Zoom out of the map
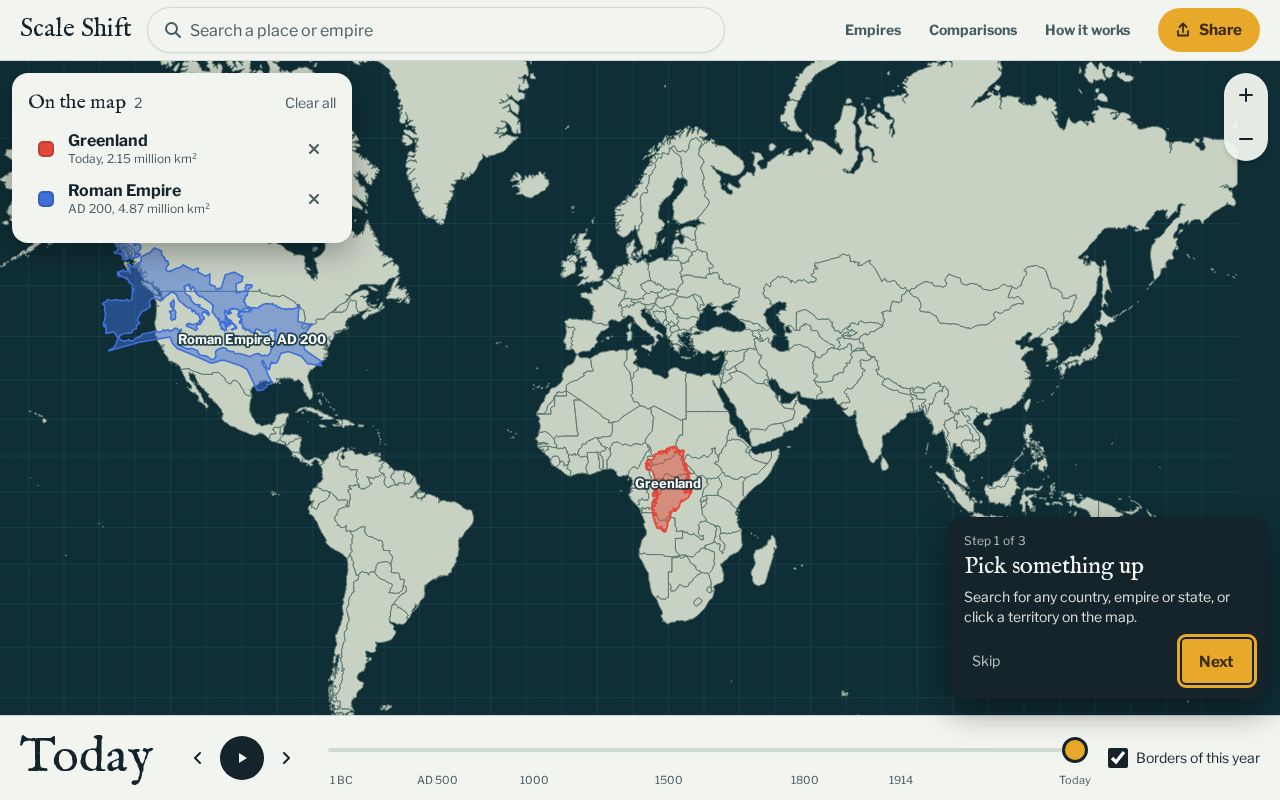The image size is (1280, 800). coord(1246,139)
